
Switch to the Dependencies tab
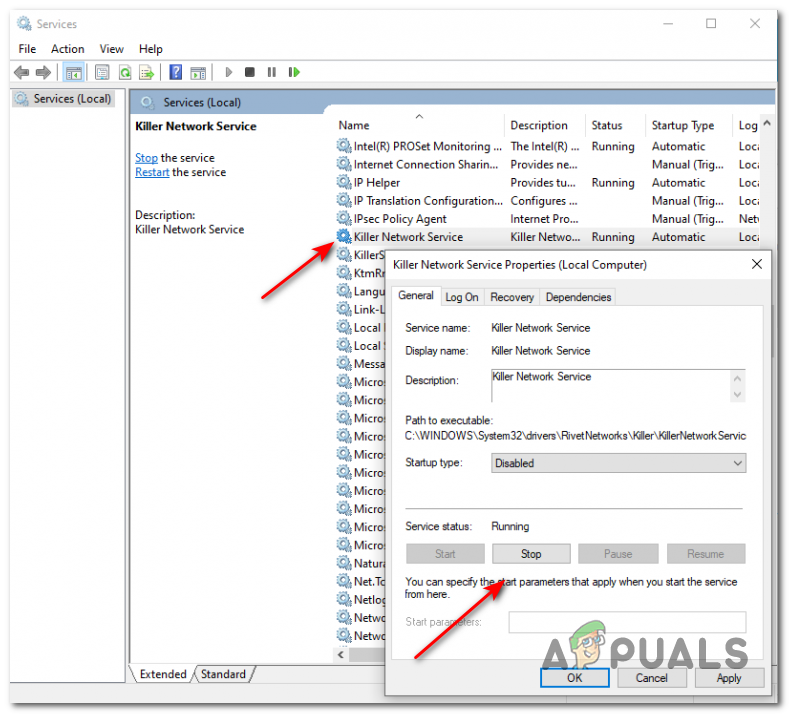coord(578,297)
